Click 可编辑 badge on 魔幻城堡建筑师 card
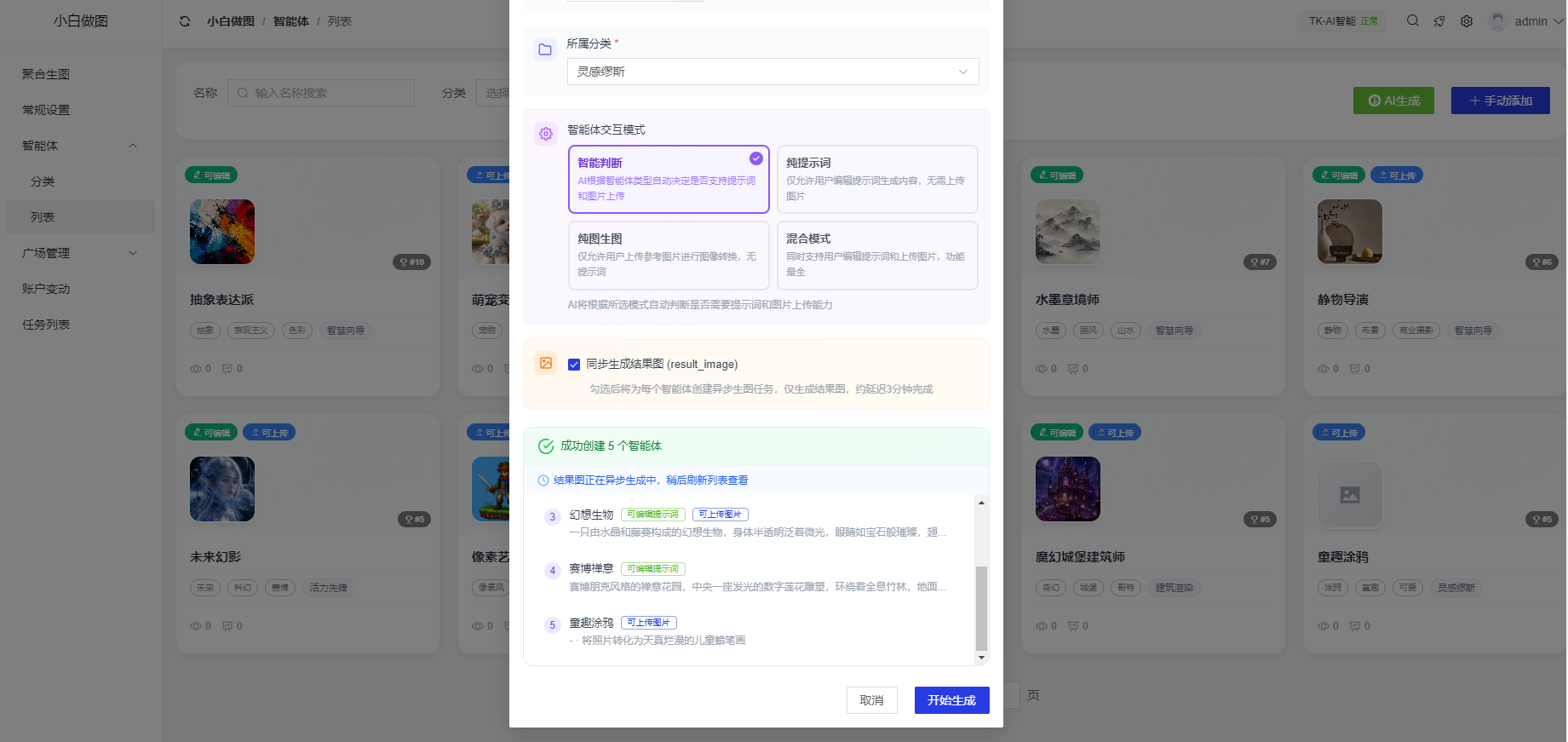Screen dimensions: 1568x742 click(x=1057, y=433)
